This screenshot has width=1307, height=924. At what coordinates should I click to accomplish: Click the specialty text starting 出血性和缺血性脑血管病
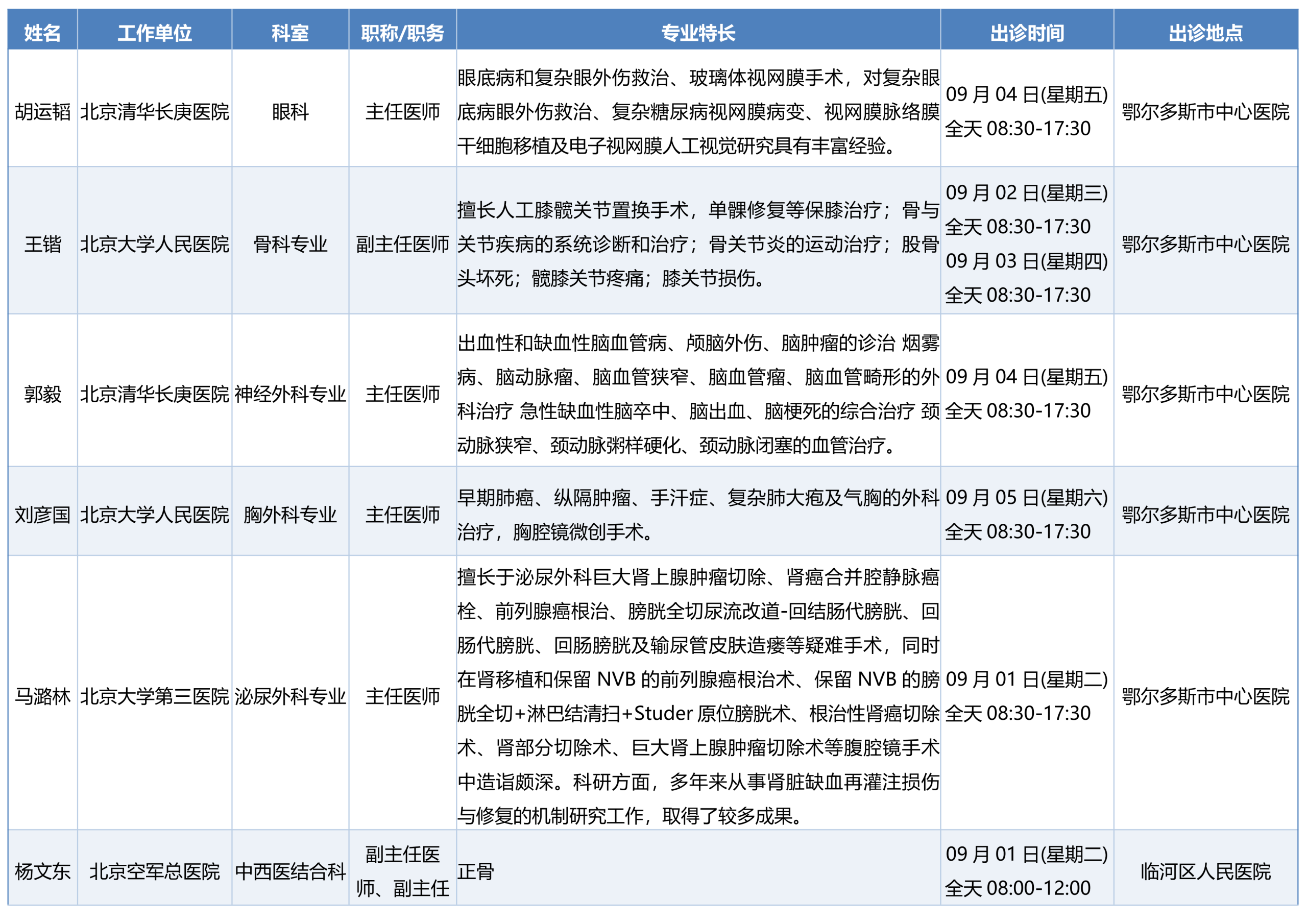698,394
